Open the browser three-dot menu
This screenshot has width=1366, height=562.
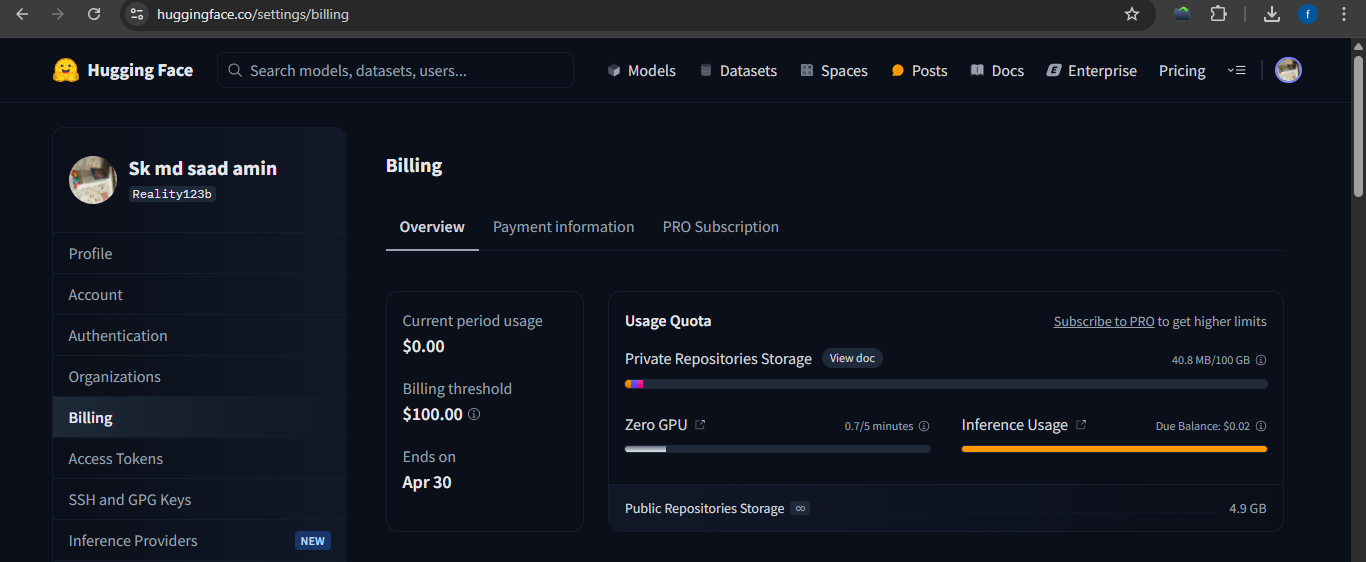(1344, 15)
